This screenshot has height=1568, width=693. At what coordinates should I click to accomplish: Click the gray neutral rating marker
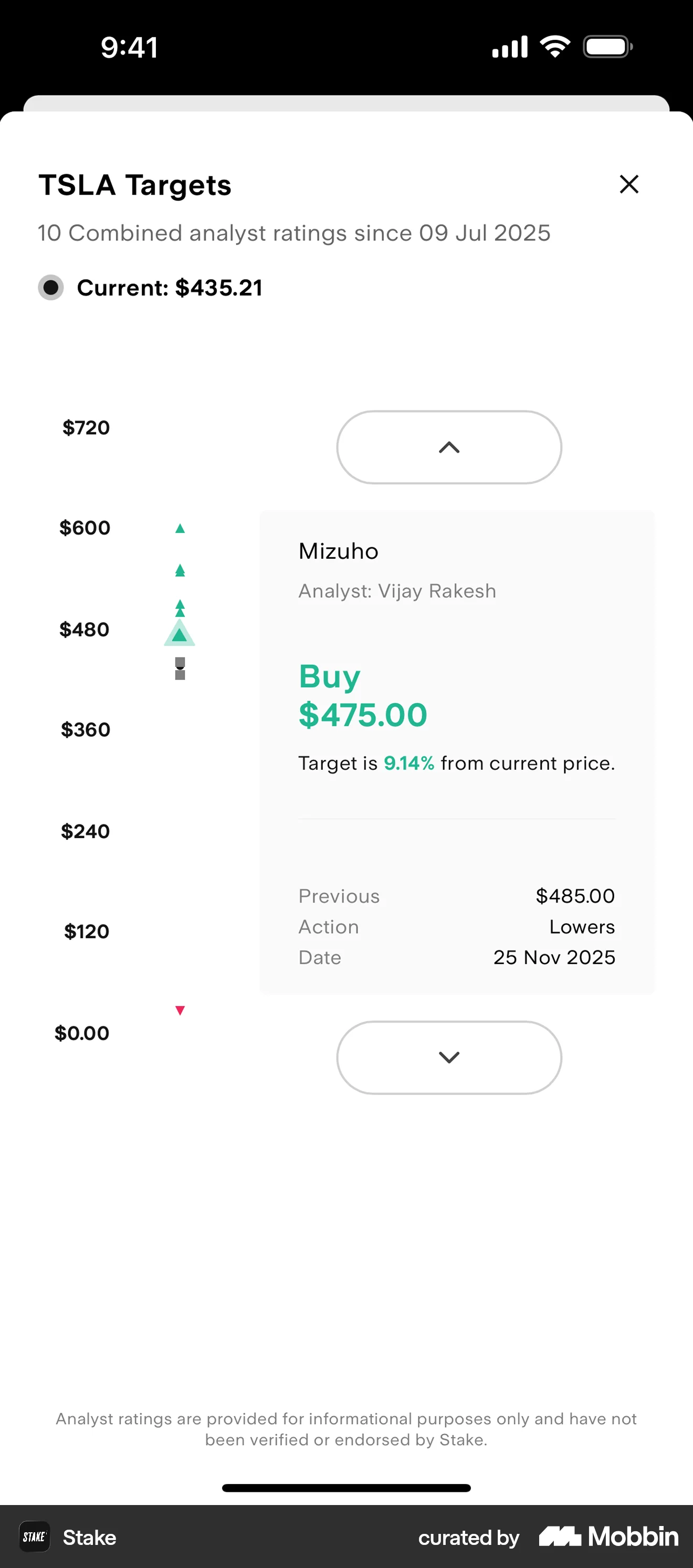(179, 670)
